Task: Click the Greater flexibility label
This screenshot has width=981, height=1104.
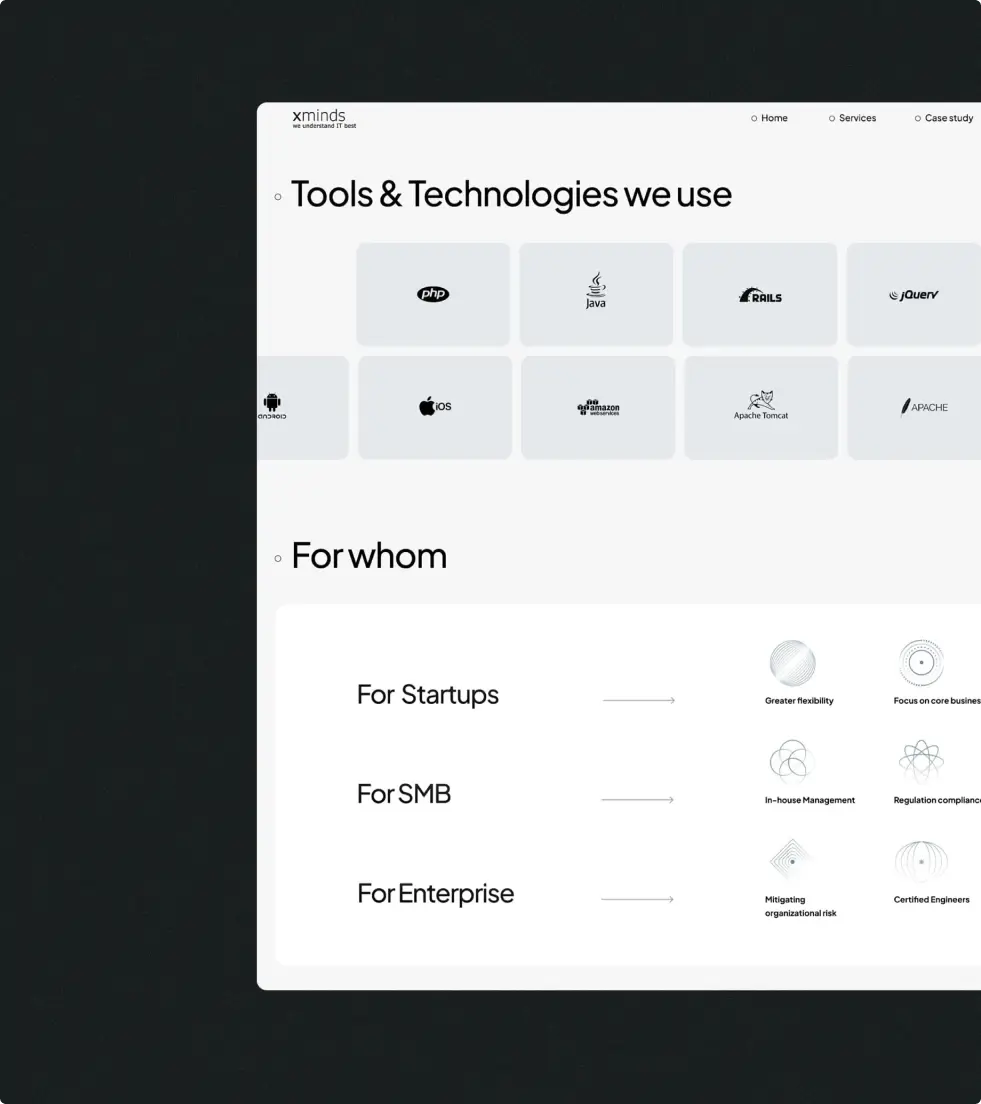Action: pos(799,701)
